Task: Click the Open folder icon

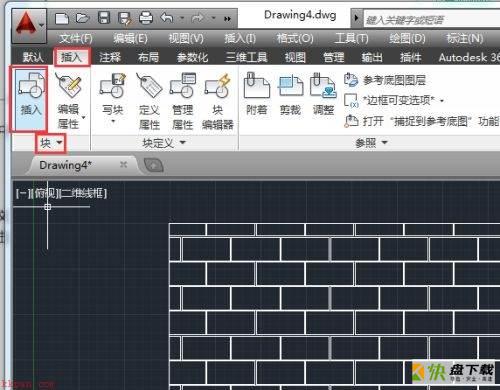Action: (82, 18)
